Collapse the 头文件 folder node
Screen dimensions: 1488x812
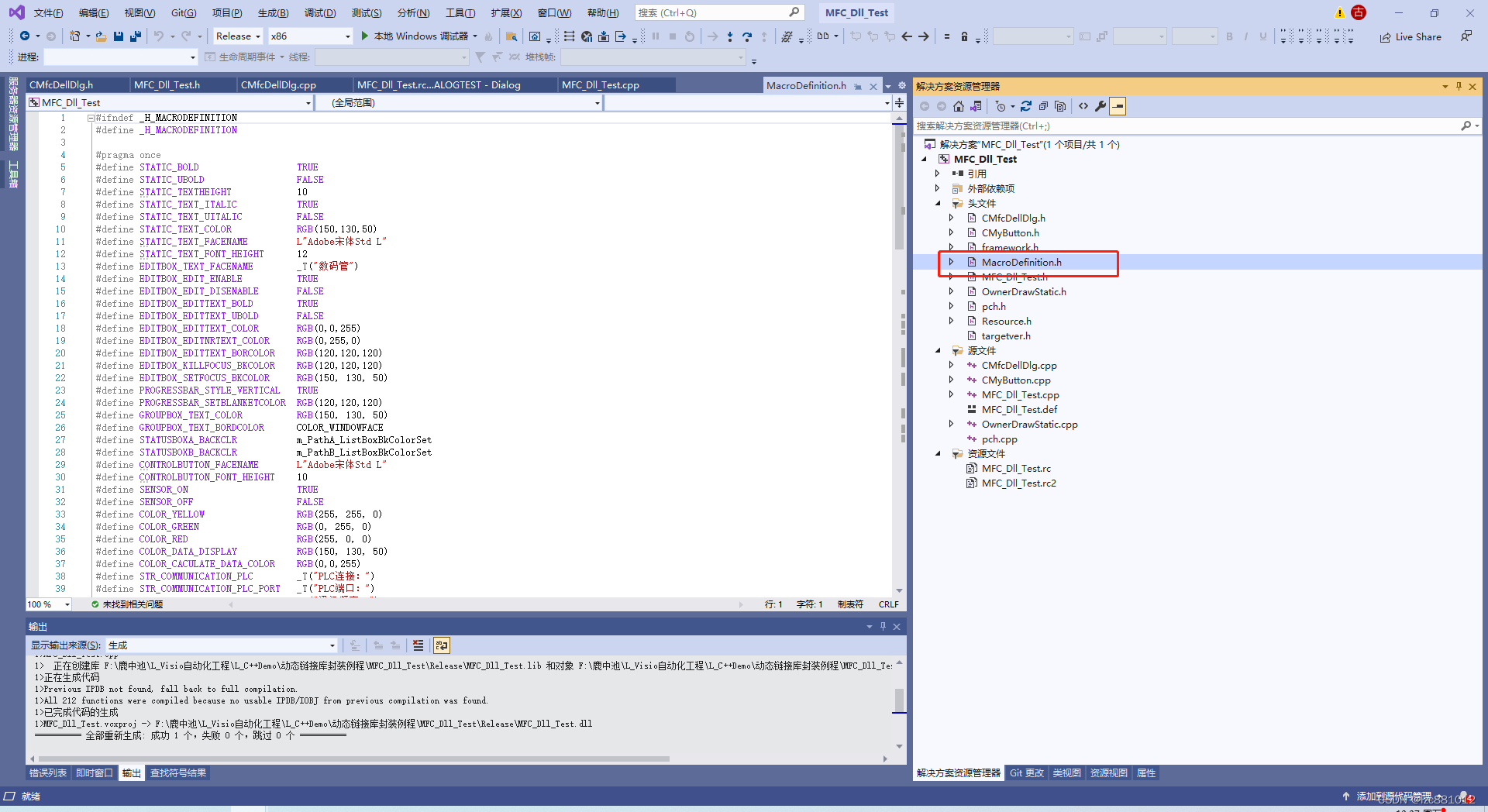pos(938,203)
